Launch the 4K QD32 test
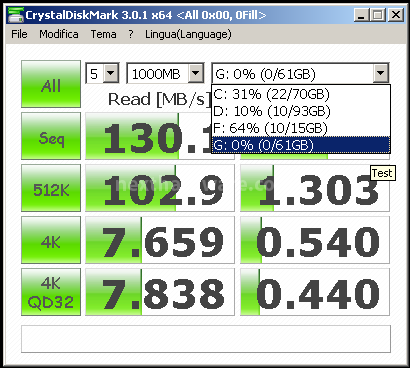Image resolution: width=410 pixels, height=368 pixels. pyautogui.click(x=51, y=292)
